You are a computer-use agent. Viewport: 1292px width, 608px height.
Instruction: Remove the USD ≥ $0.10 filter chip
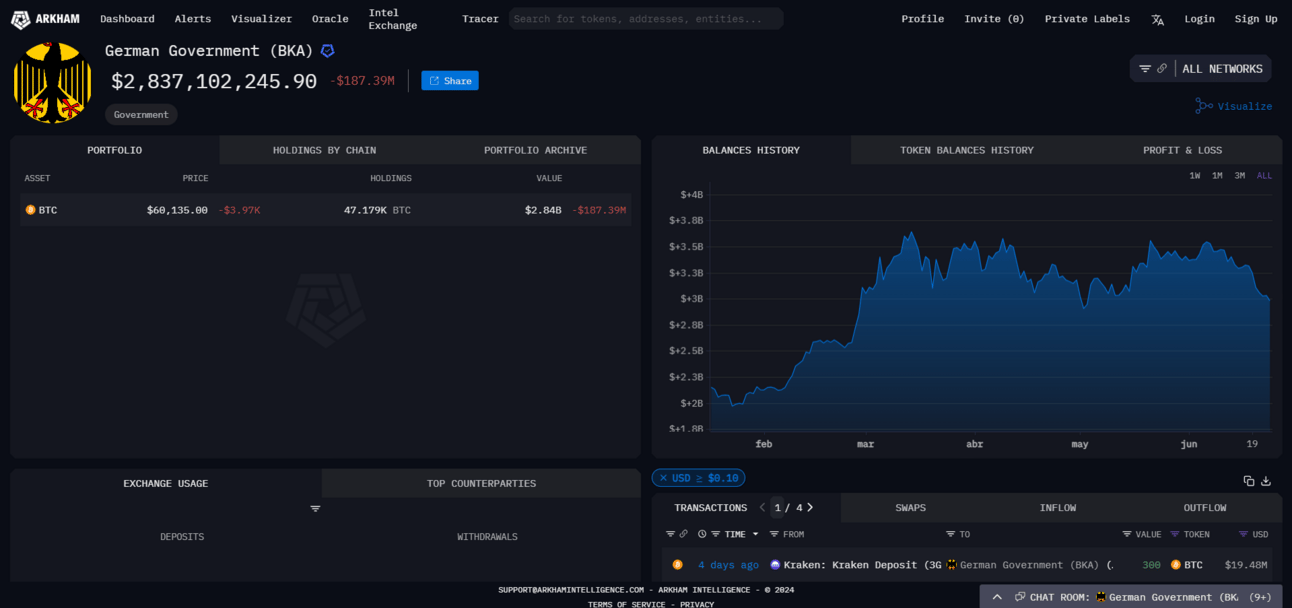663,478
